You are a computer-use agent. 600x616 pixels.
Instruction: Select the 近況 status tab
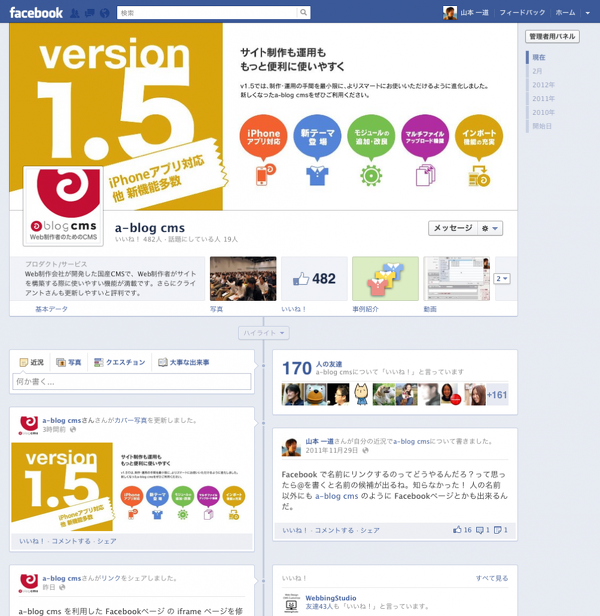32,362
